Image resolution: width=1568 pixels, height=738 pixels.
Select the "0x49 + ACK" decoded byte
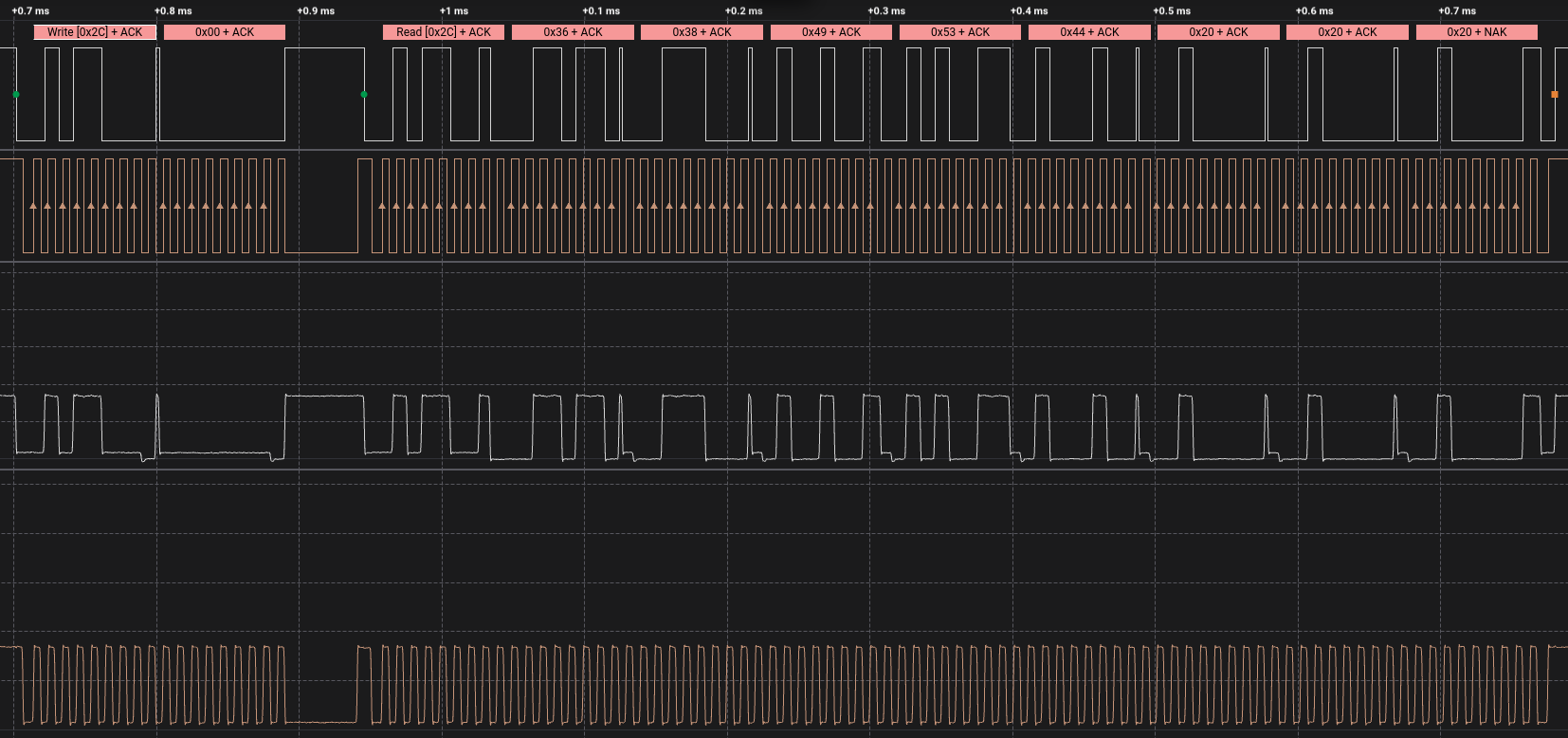(x=830, y=32)
